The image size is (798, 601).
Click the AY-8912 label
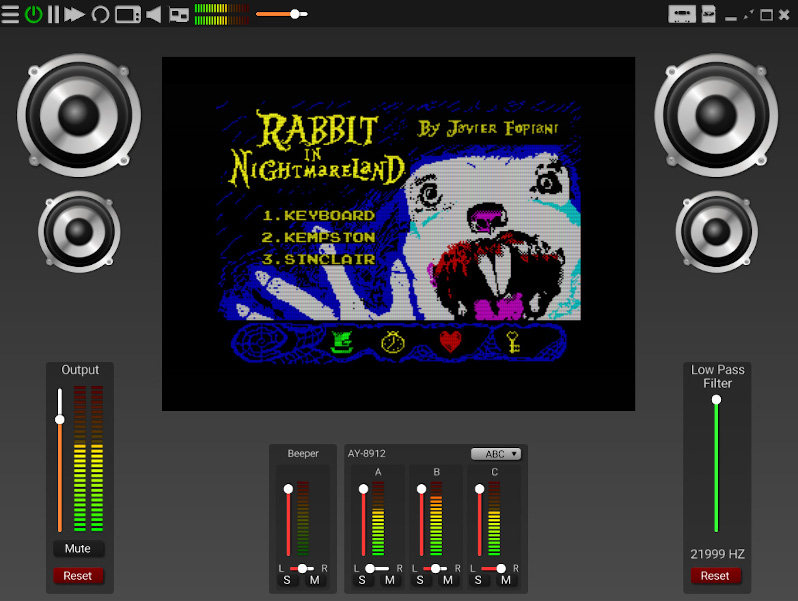[x=366, y=453]
